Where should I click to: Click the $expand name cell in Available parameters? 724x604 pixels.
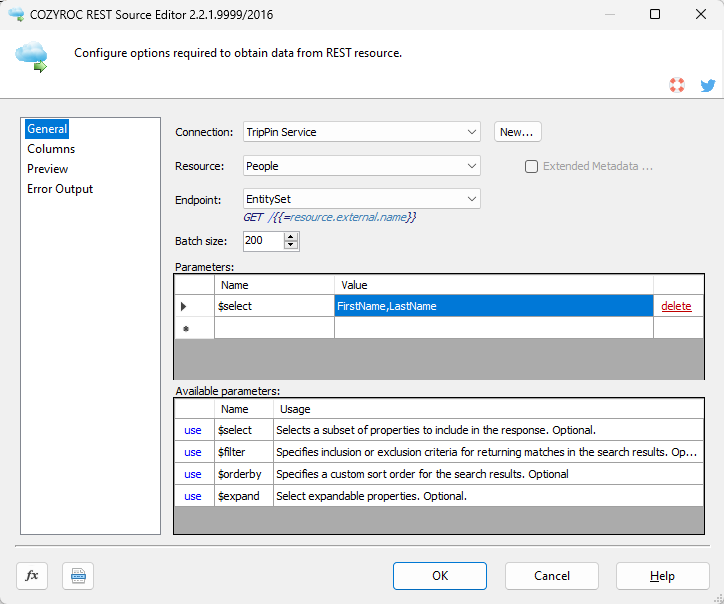click(x=244, y=496)
